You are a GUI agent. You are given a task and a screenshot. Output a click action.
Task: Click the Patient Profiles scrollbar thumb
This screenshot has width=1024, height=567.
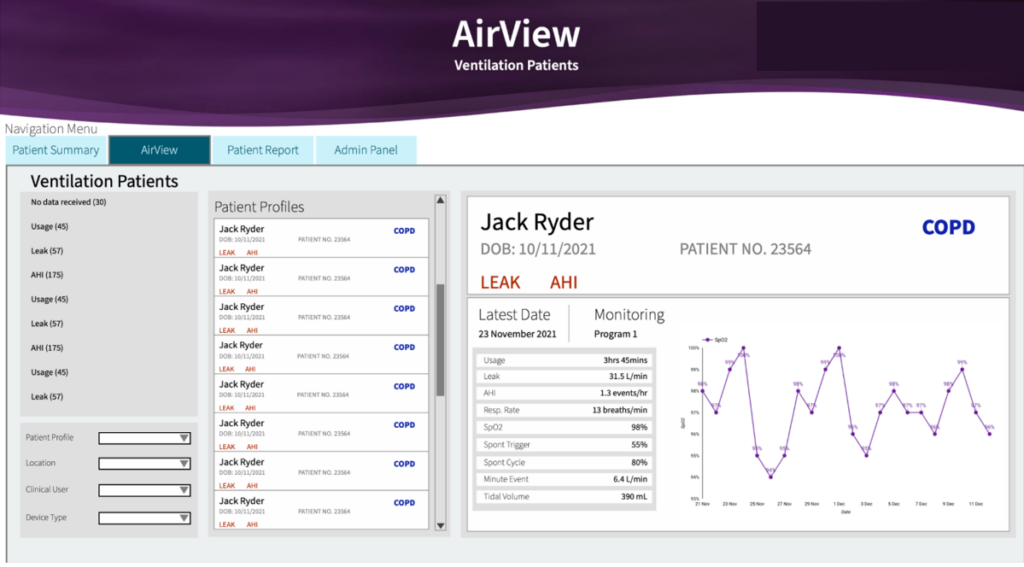click(440, 340)
